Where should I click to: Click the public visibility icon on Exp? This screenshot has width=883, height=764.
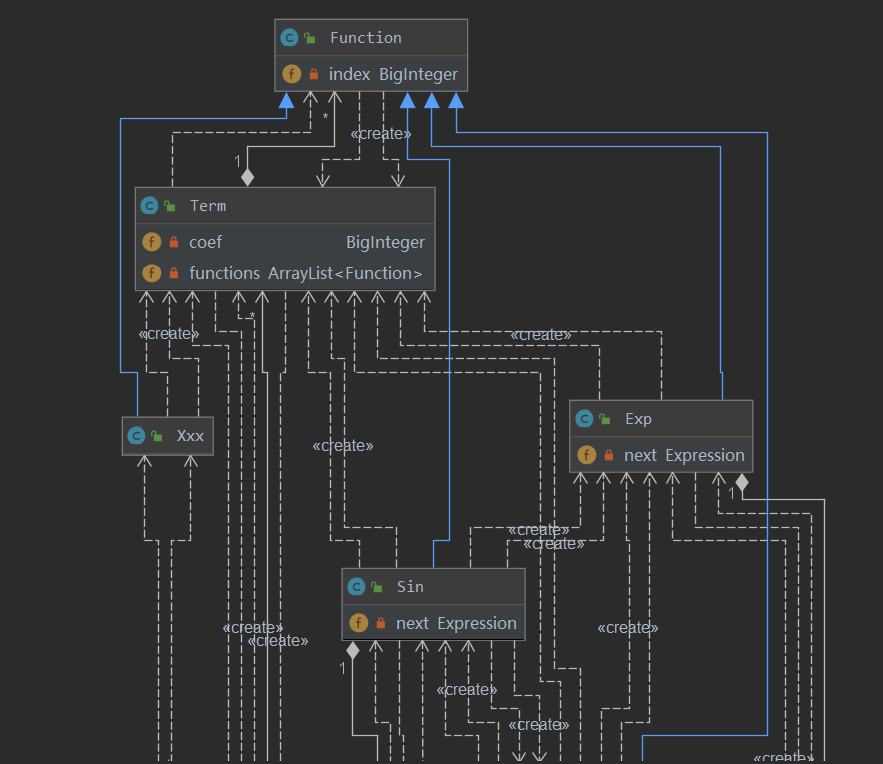pos(605,419)
